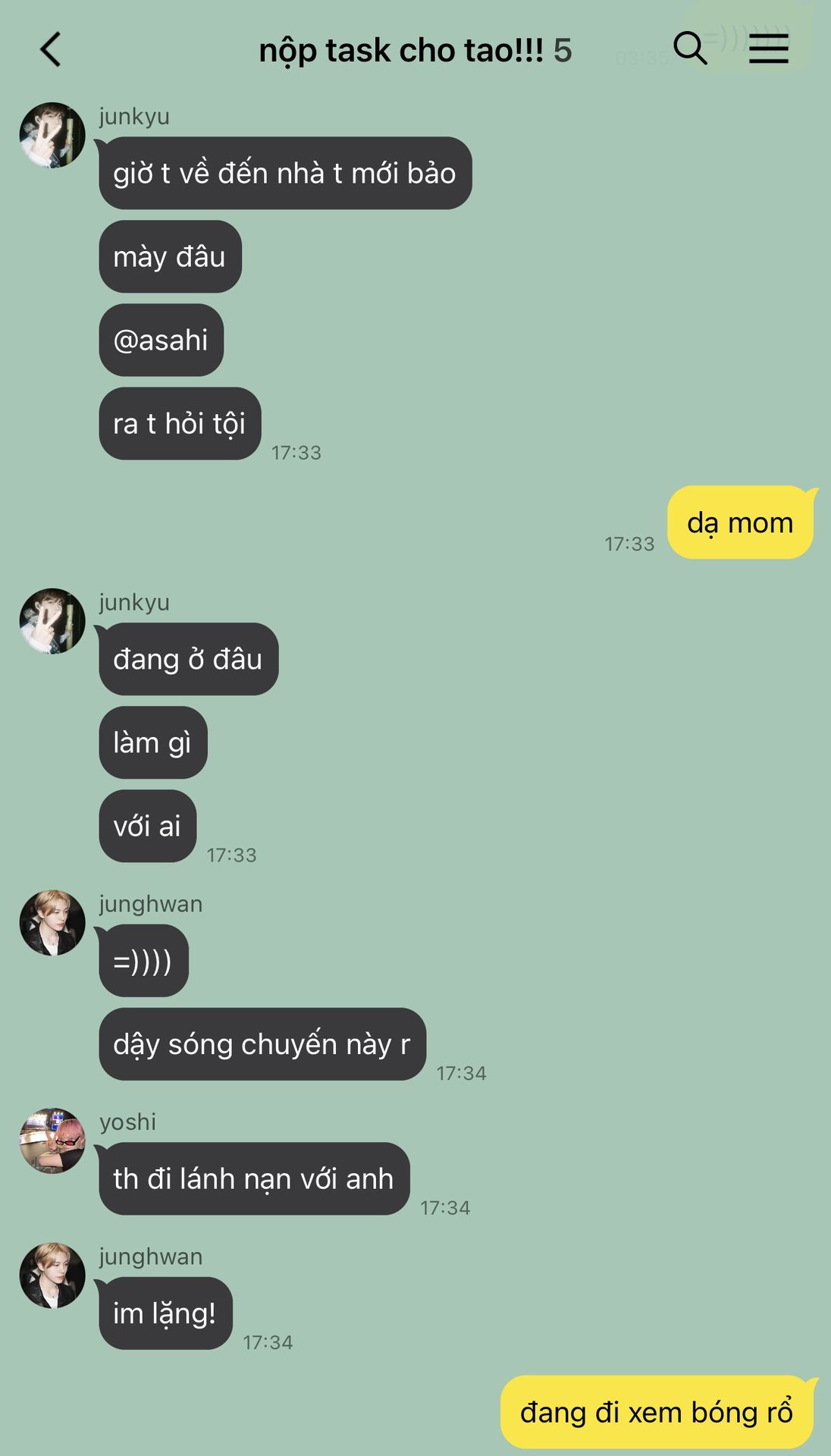
Task: Tap the member count number 5
Action: pyautogui.click(x=563, y=51)
